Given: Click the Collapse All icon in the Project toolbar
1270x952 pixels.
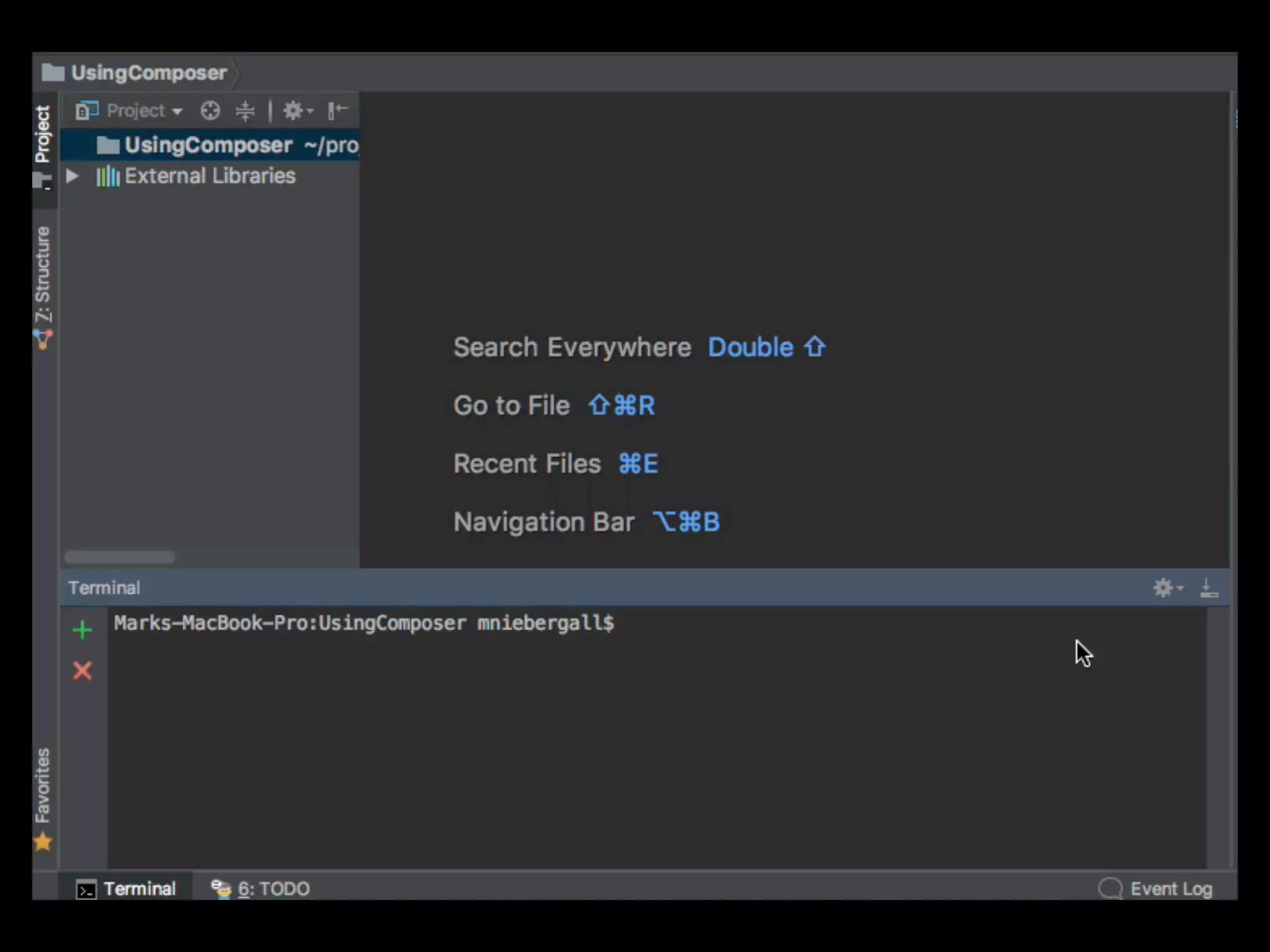Looking at the screenshot, I should pos(246,111).
